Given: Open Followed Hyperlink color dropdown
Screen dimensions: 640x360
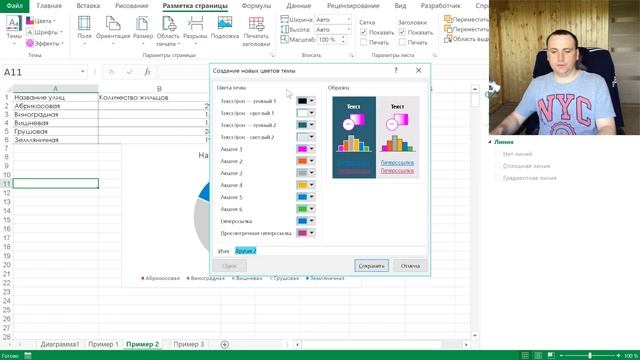Looking at the screenshot, I should tap(306, 233).
